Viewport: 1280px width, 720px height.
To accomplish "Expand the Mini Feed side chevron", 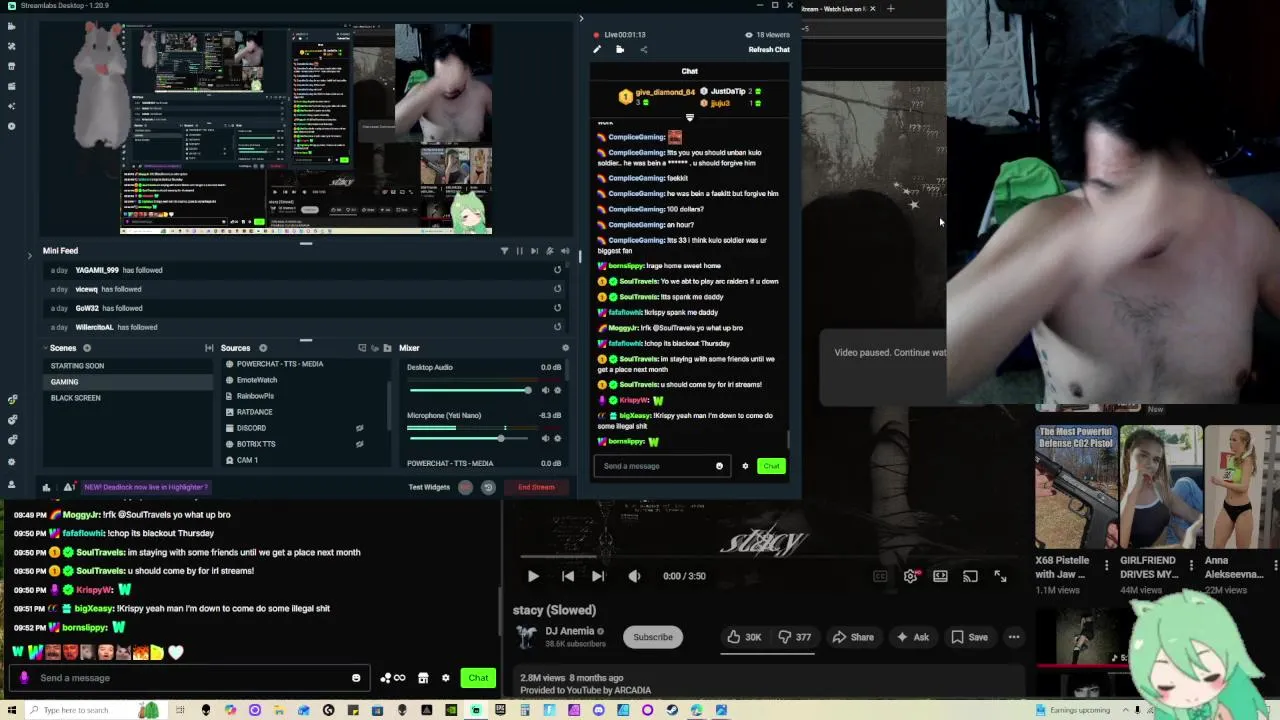I will pos(29,256).
